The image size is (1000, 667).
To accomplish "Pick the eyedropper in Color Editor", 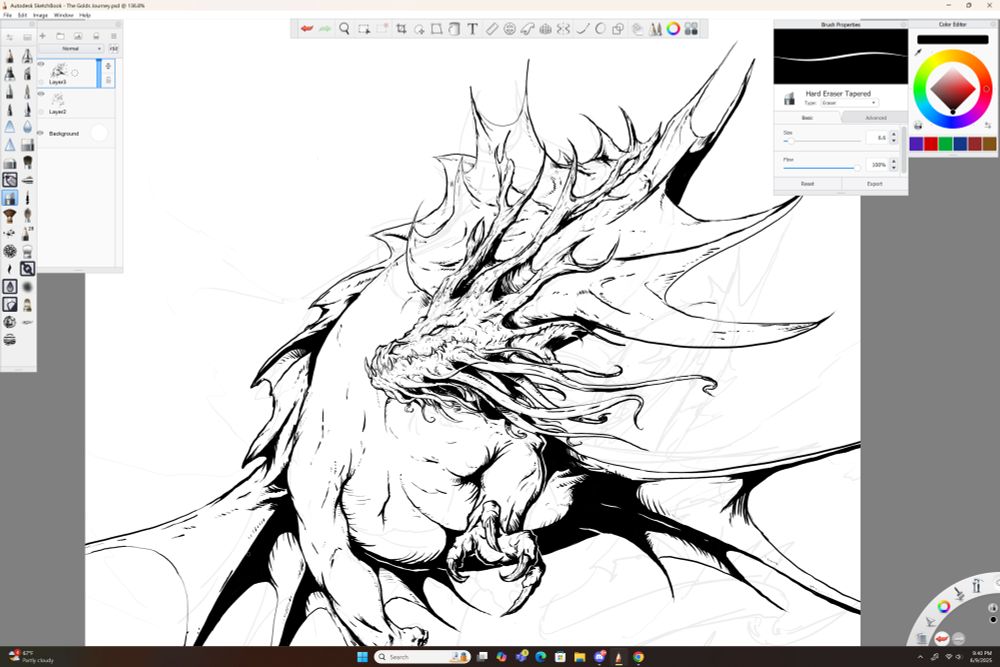I will pyautogui.click(x=918, y=52).
